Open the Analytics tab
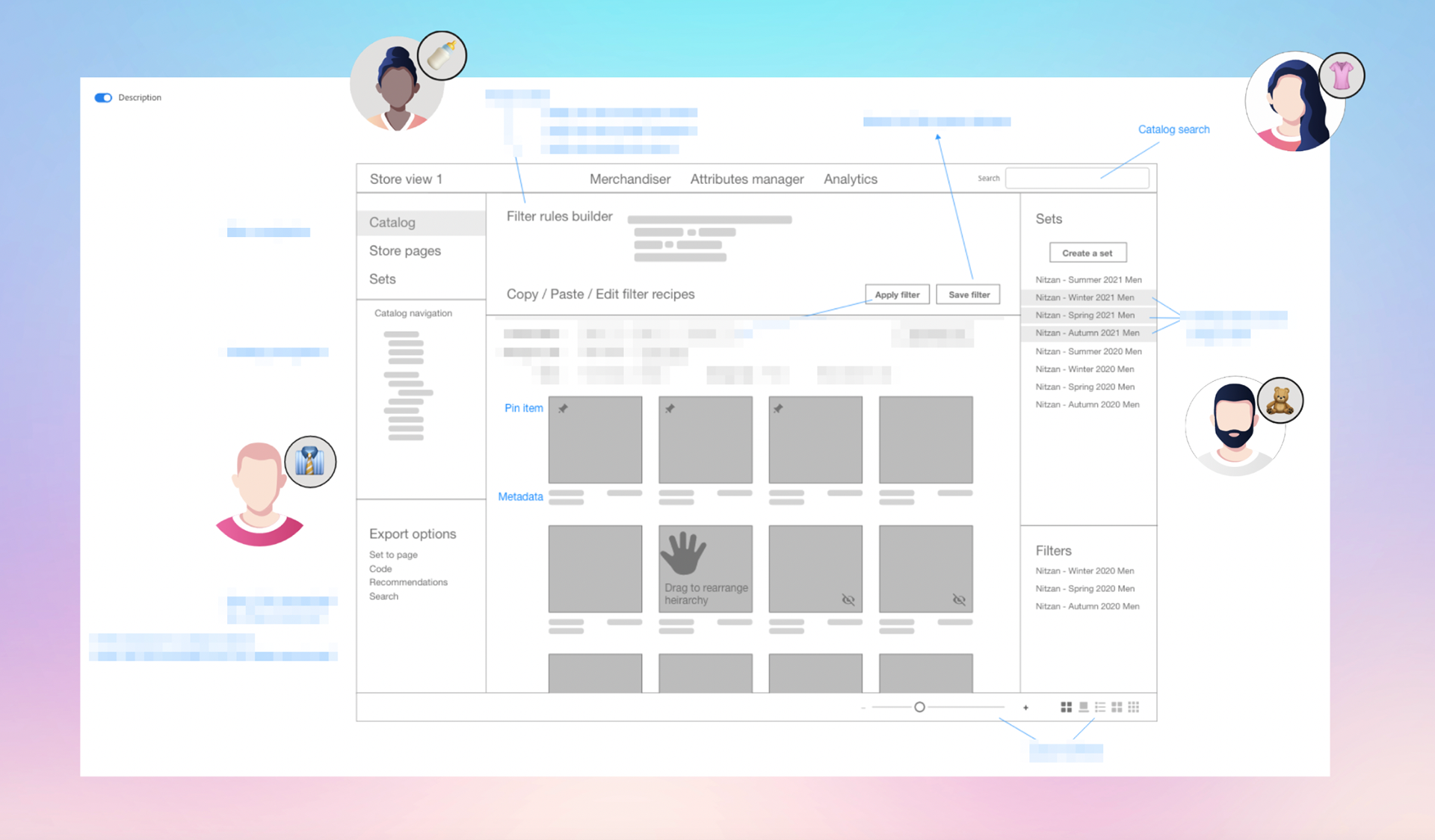The height and width of the screenshot is (840, 1435). pyautogui.click(x=851, y=179)
